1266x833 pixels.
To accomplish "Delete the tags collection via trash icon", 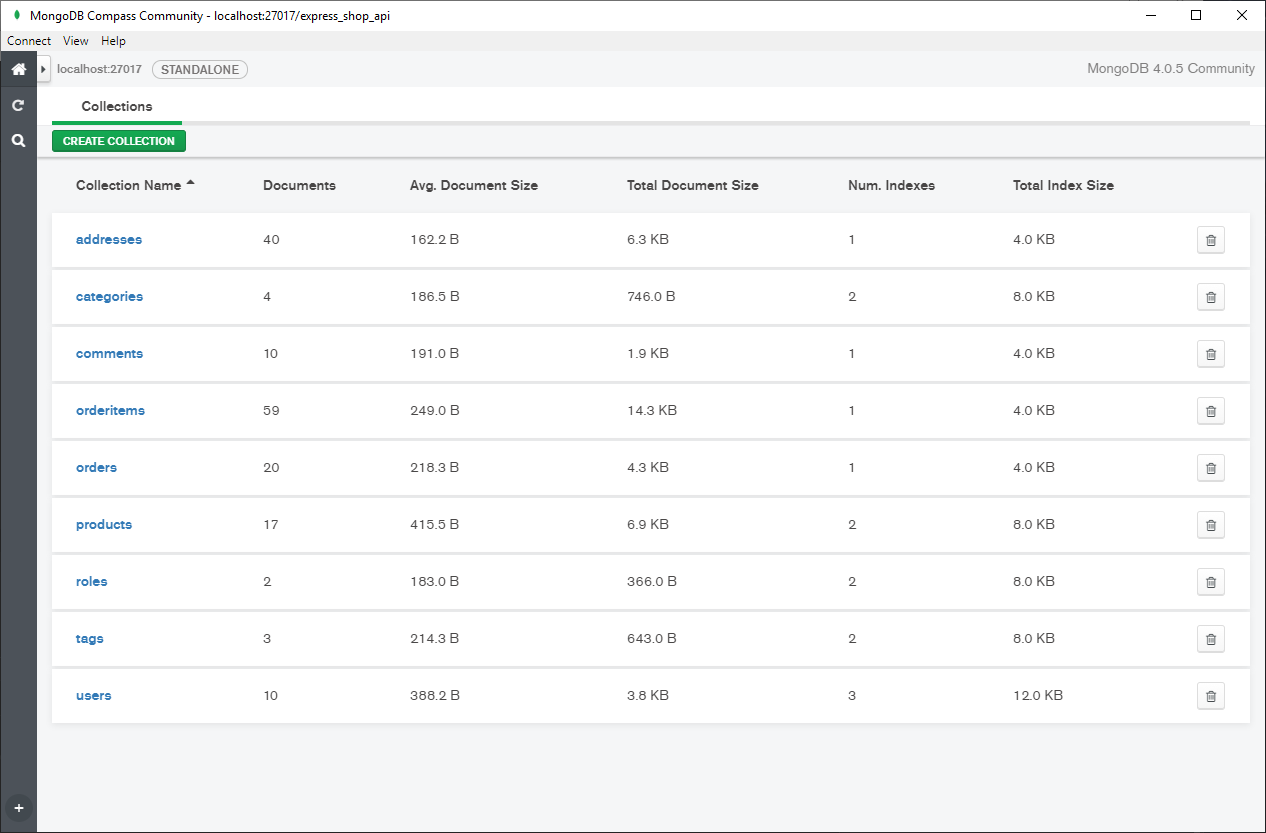I will [1211, 639].
